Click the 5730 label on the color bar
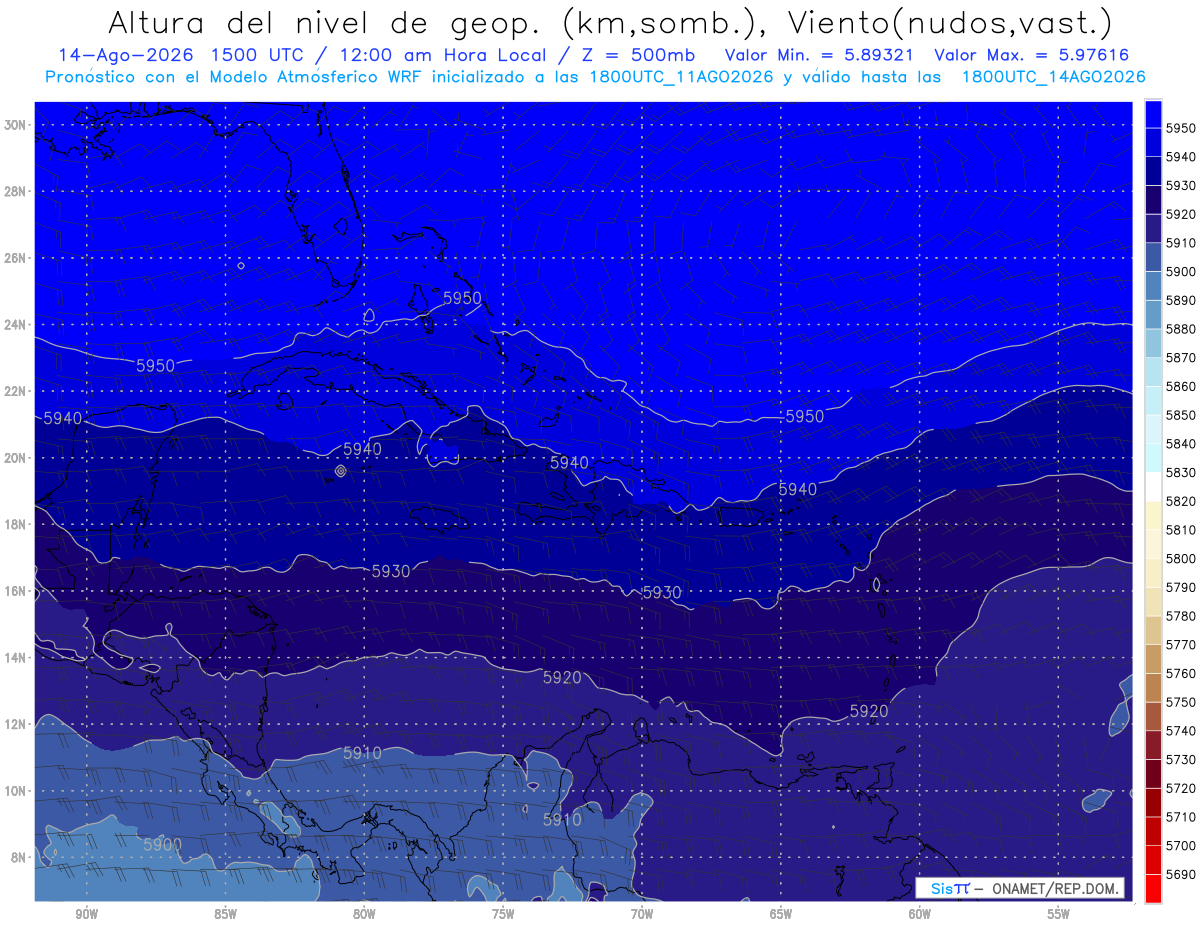The width and height of the screenshot is (1200, 927). 1181,759
